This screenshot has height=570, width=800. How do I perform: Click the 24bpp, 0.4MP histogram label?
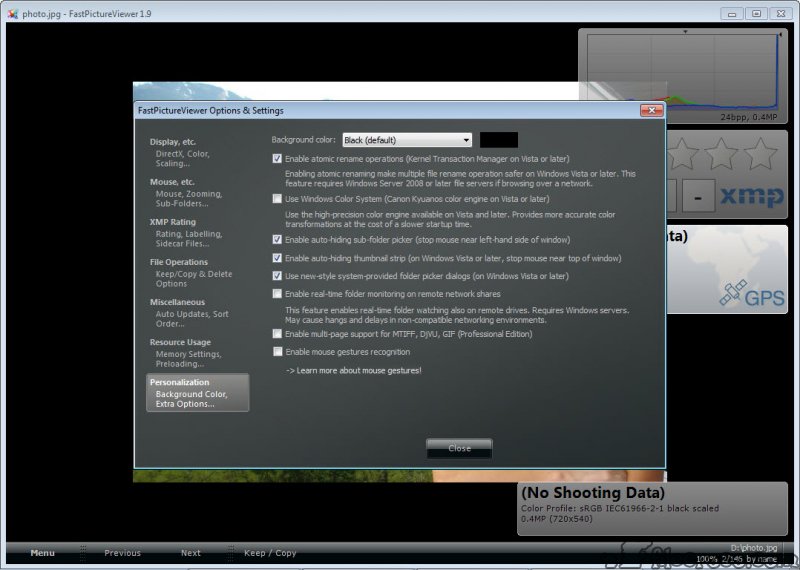click(x=748, y=117)
